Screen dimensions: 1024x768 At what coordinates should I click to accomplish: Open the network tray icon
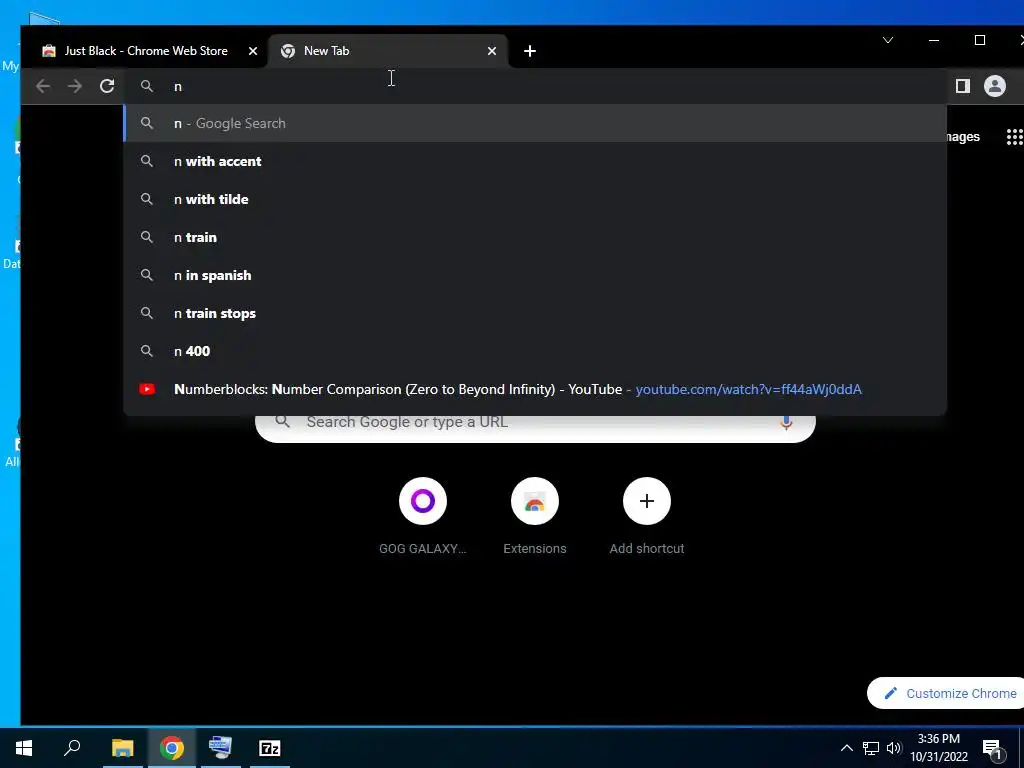point(871,748)
